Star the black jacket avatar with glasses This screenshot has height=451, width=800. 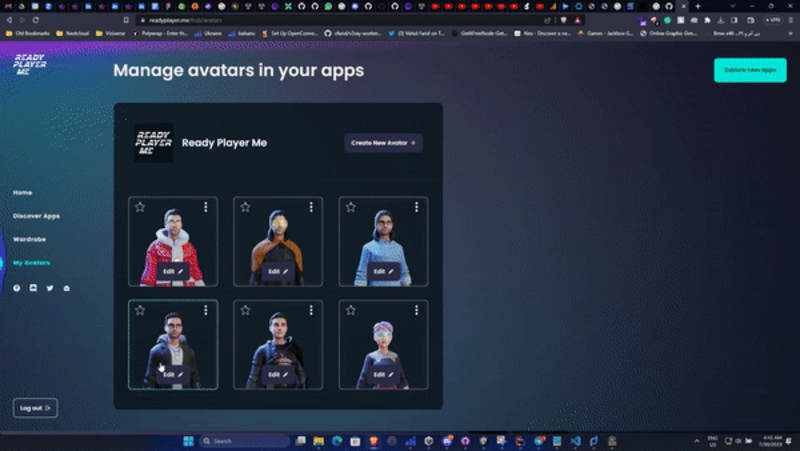[x=140, y=310]
